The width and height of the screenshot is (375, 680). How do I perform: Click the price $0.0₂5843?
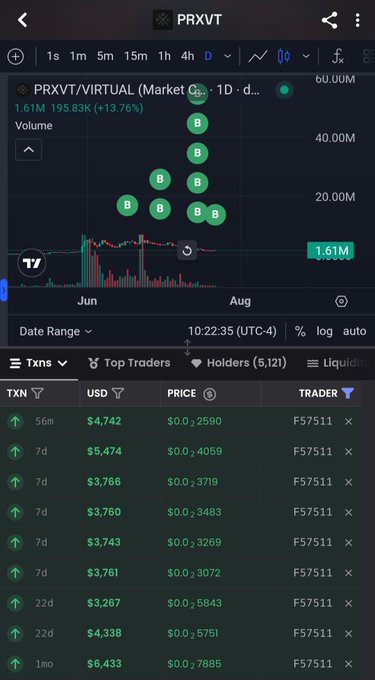195,603
